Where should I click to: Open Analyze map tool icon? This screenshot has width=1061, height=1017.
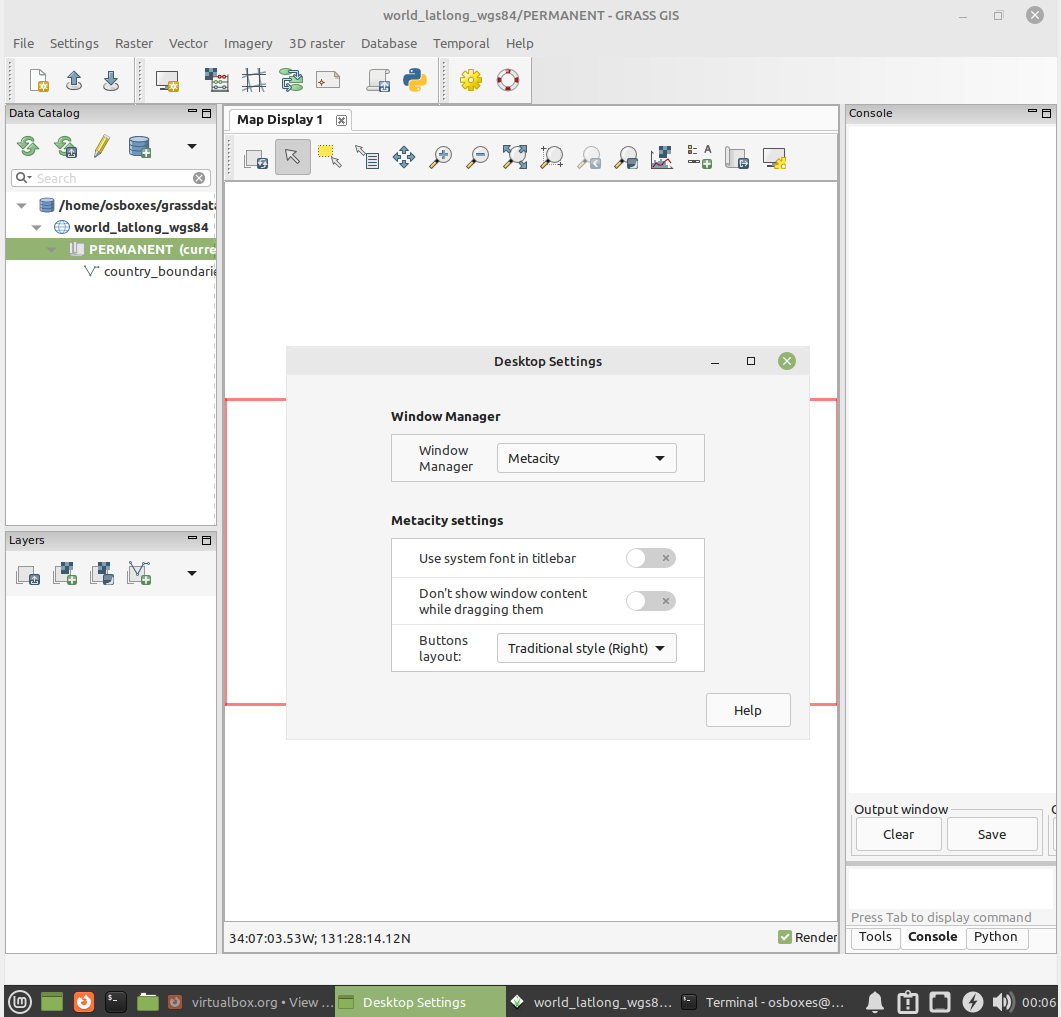(x=662, y=157)
